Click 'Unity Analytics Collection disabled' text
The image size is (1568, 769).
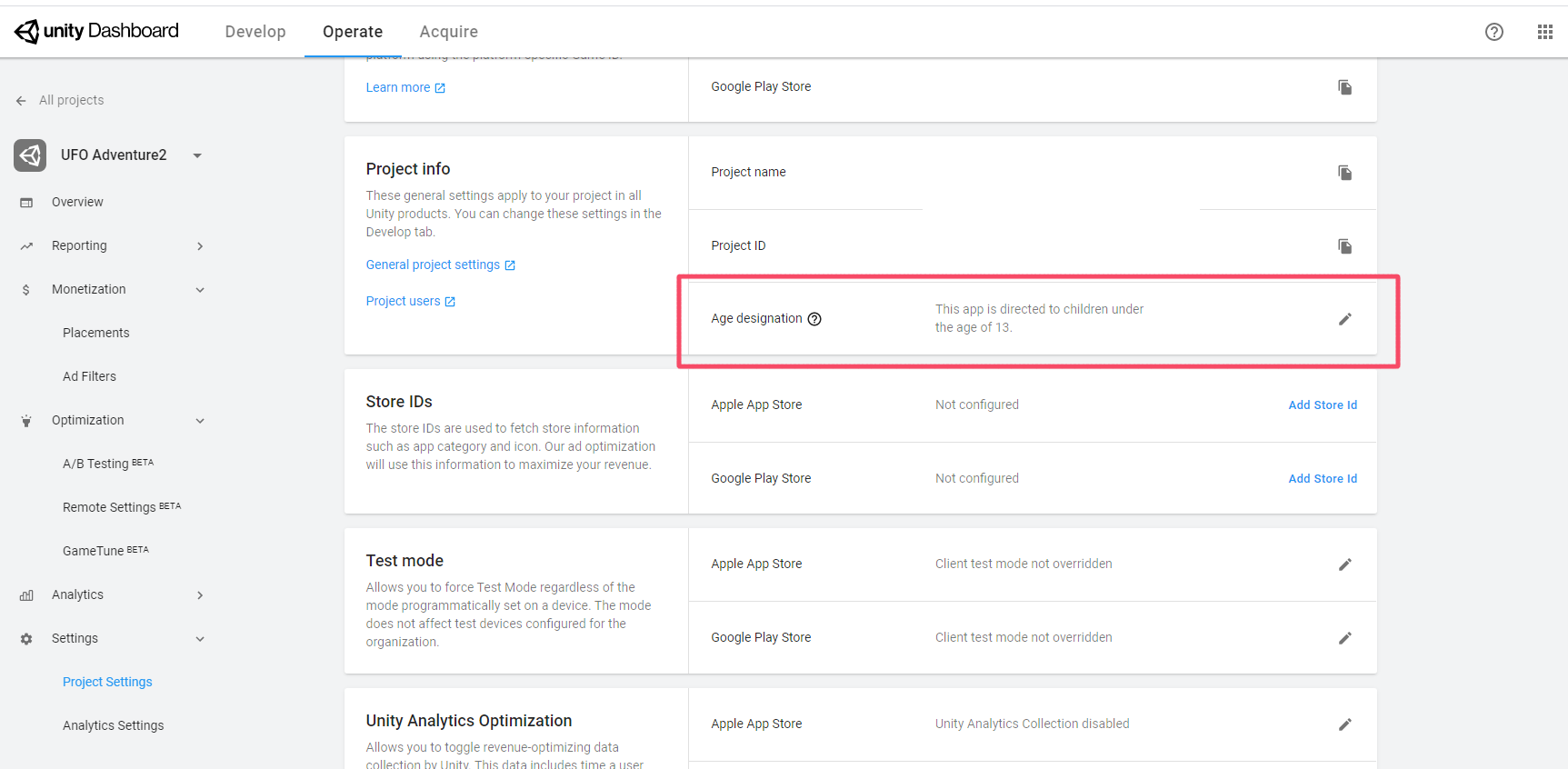coord(1033,724)
